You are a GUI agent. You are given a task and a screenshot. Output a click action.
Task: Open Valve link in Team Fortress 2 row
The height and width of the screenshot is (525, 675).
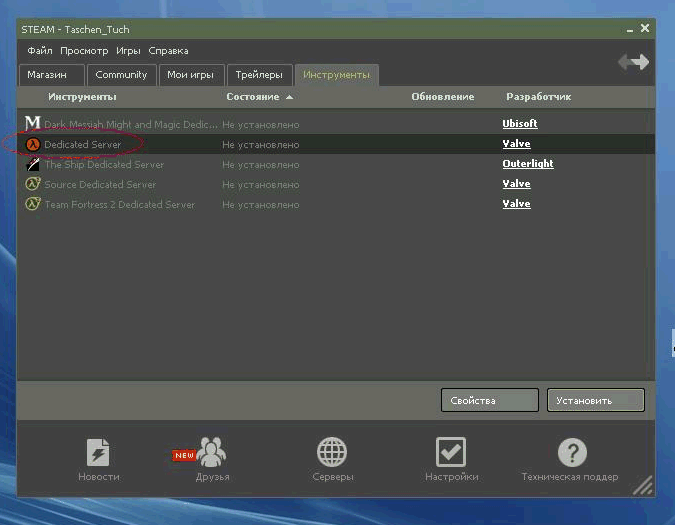(x=516, y=204)
